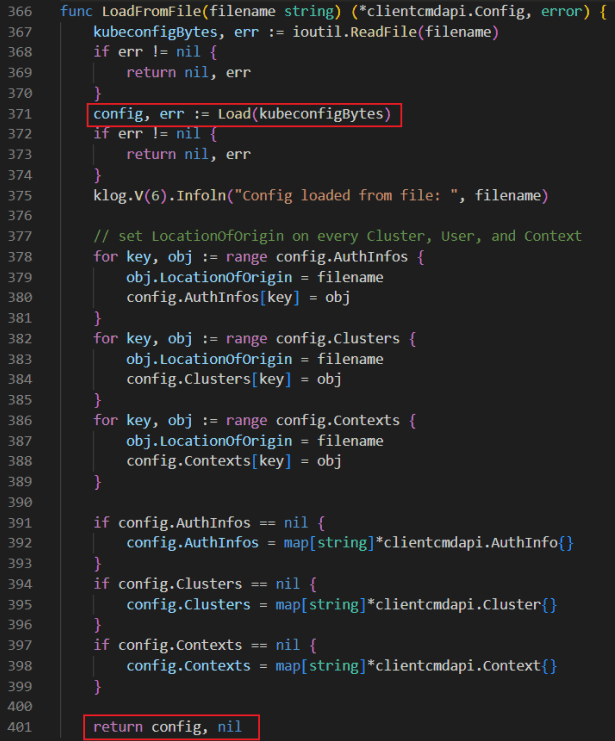Click 'range config.Contexts' on line 386

[312, 420]
